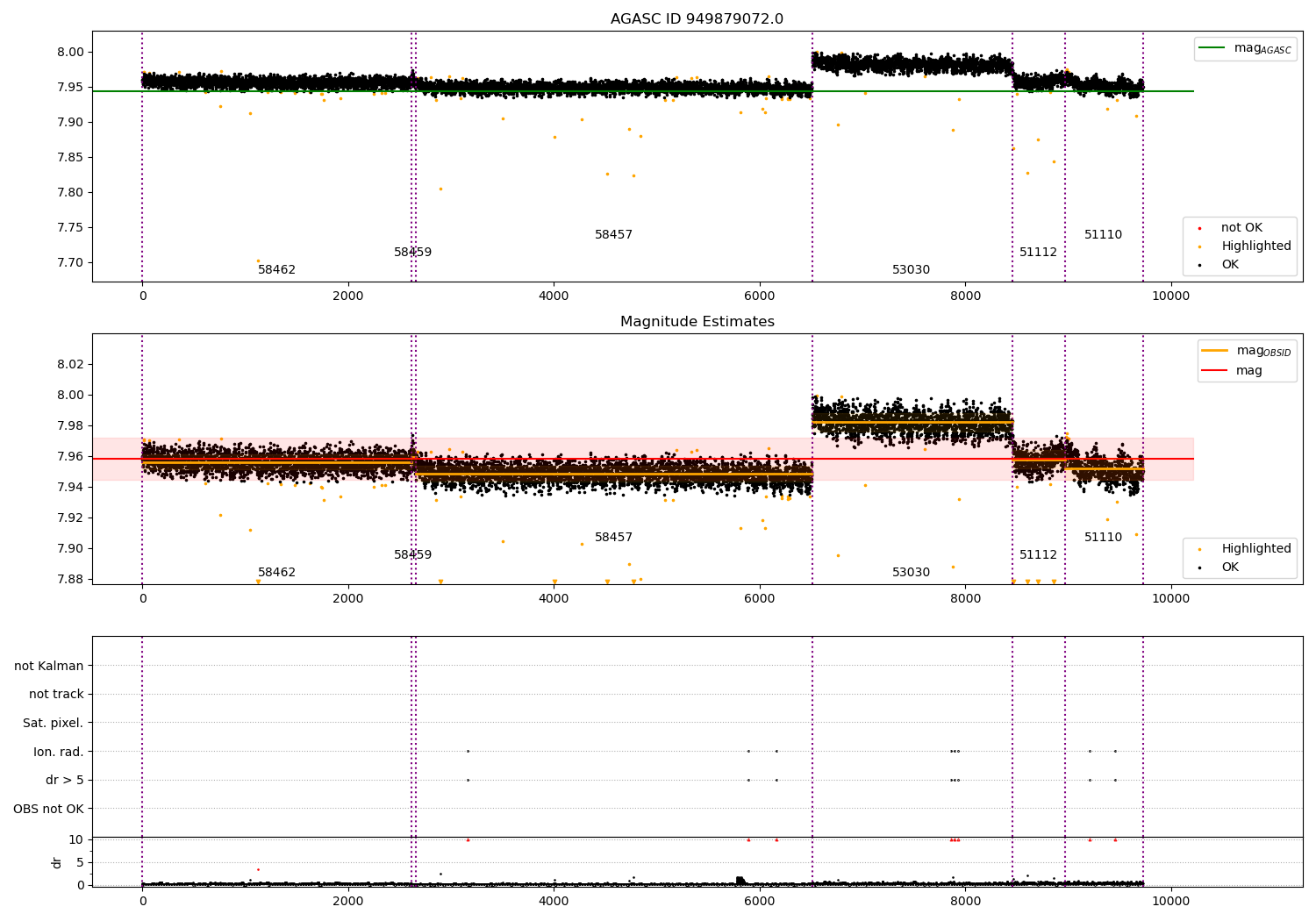This screenshot has width=1316, height=921.
Task: Click the 58459 label in Magnitude Estimates plot
Action: pyautogui.click(x=412, y=555)
